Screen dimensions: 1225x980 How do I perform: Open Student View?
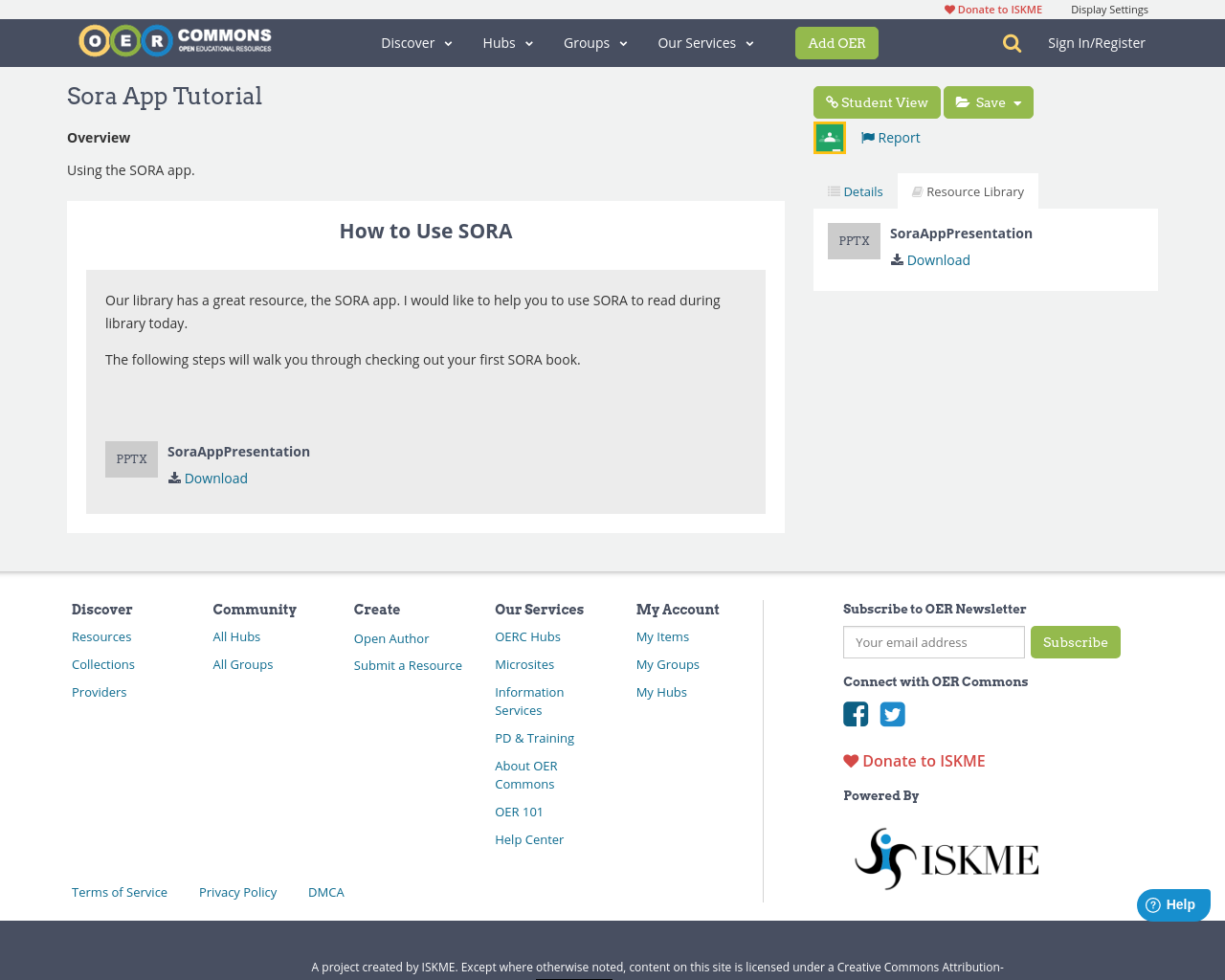[x=877, y=102]
